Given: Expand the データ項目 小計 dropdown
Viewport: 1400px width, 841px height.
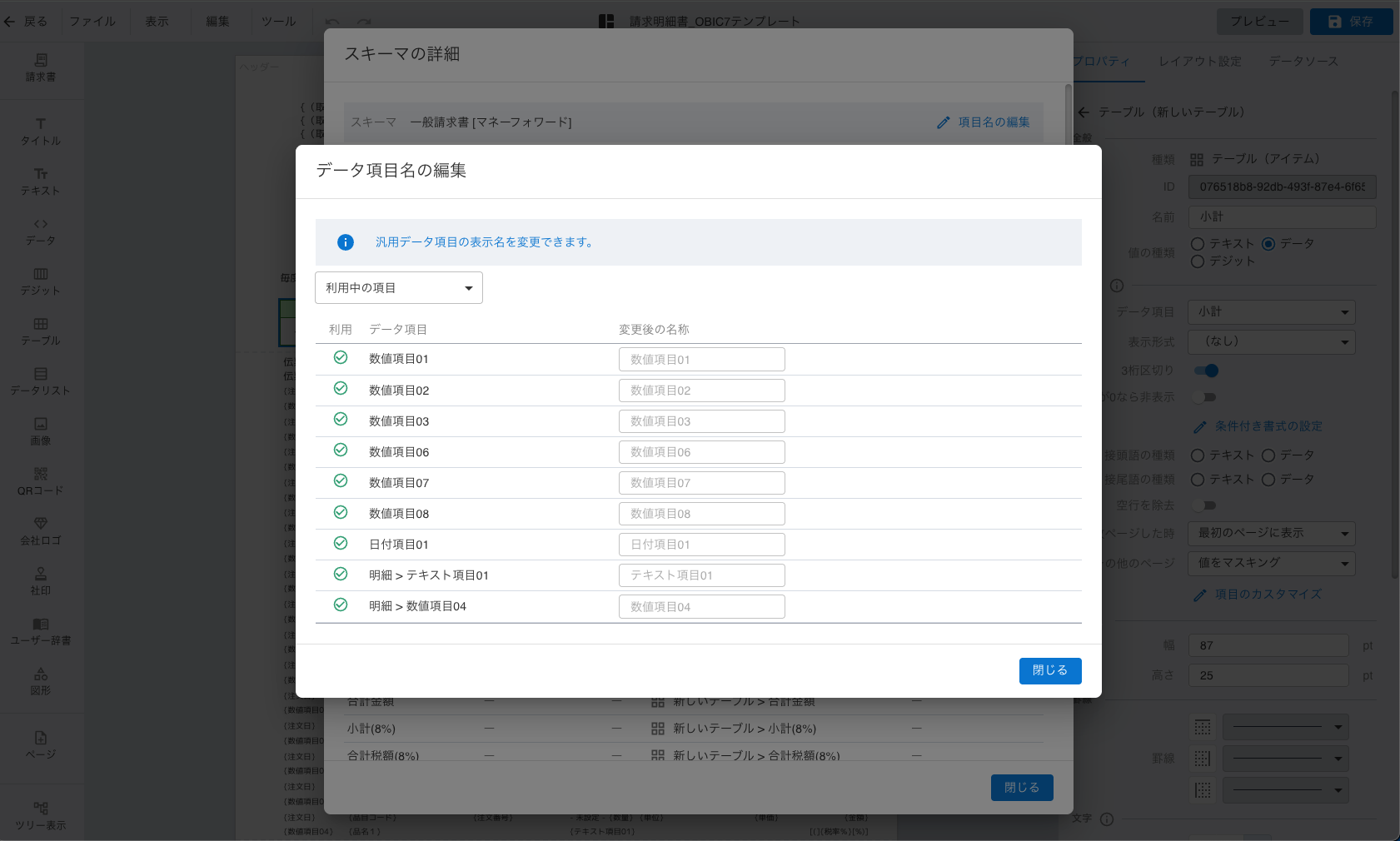Looking at the screenshot, I should [1271, 312].
